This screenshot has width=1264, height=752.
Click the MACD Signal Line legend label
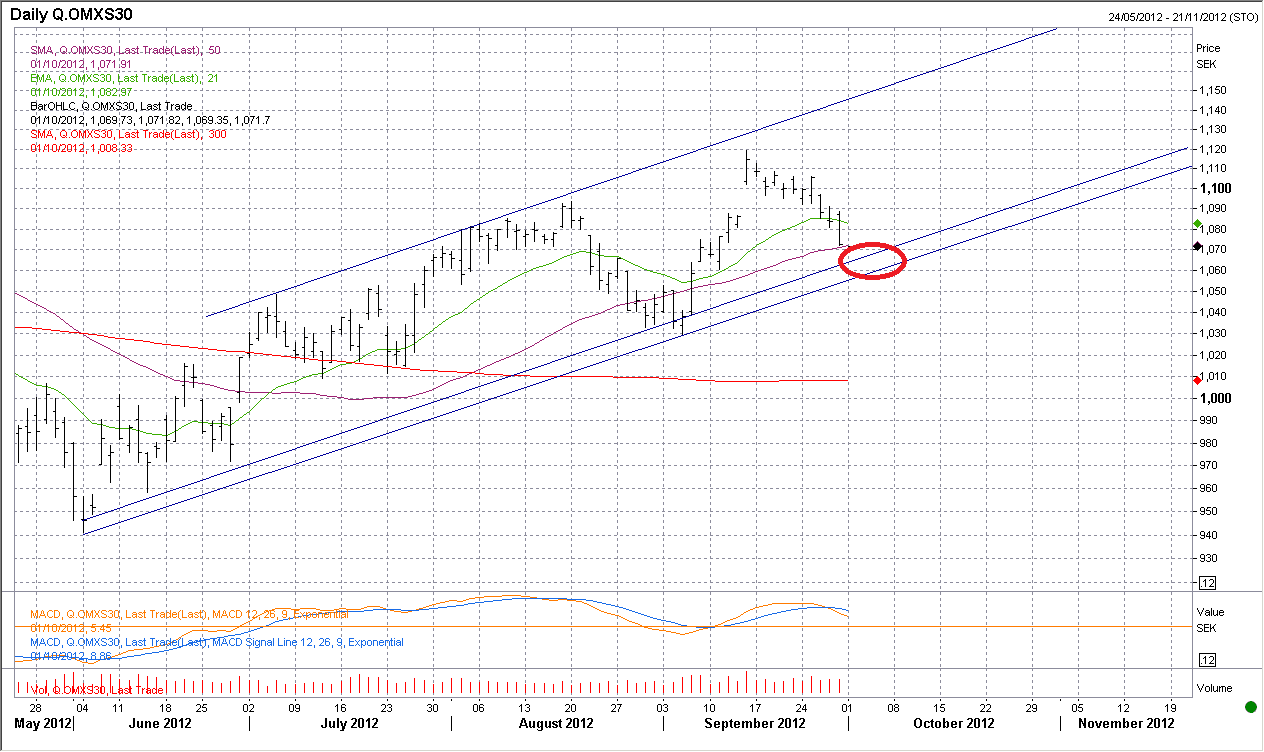click(217, 642)
